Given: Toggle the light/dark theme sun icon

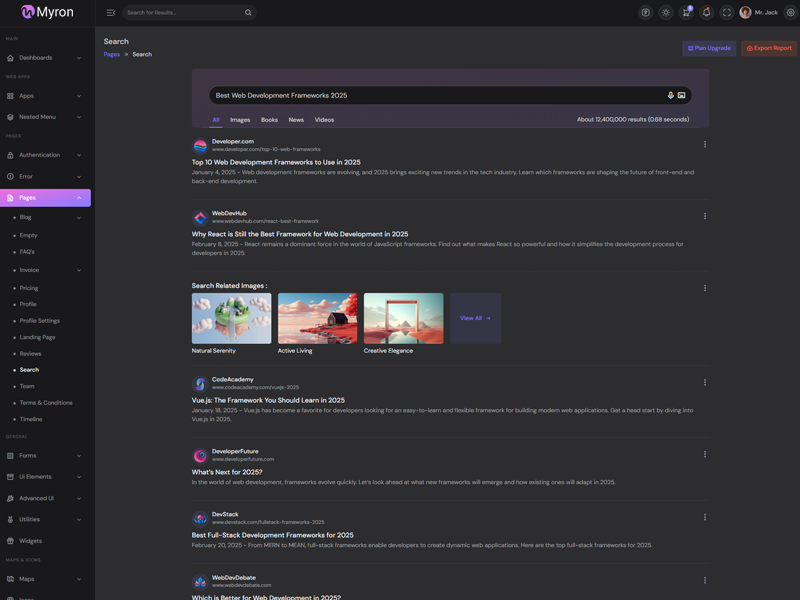Looking at the screenshot, I should pos(666,13).
